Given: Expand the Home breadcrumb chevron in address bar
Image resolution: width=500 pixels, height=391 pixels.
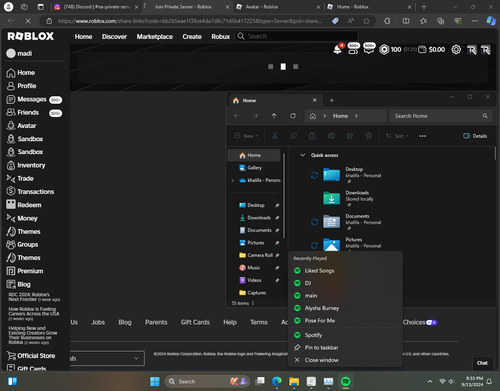Looking at the screenshot, I should (x=356, y=116).
